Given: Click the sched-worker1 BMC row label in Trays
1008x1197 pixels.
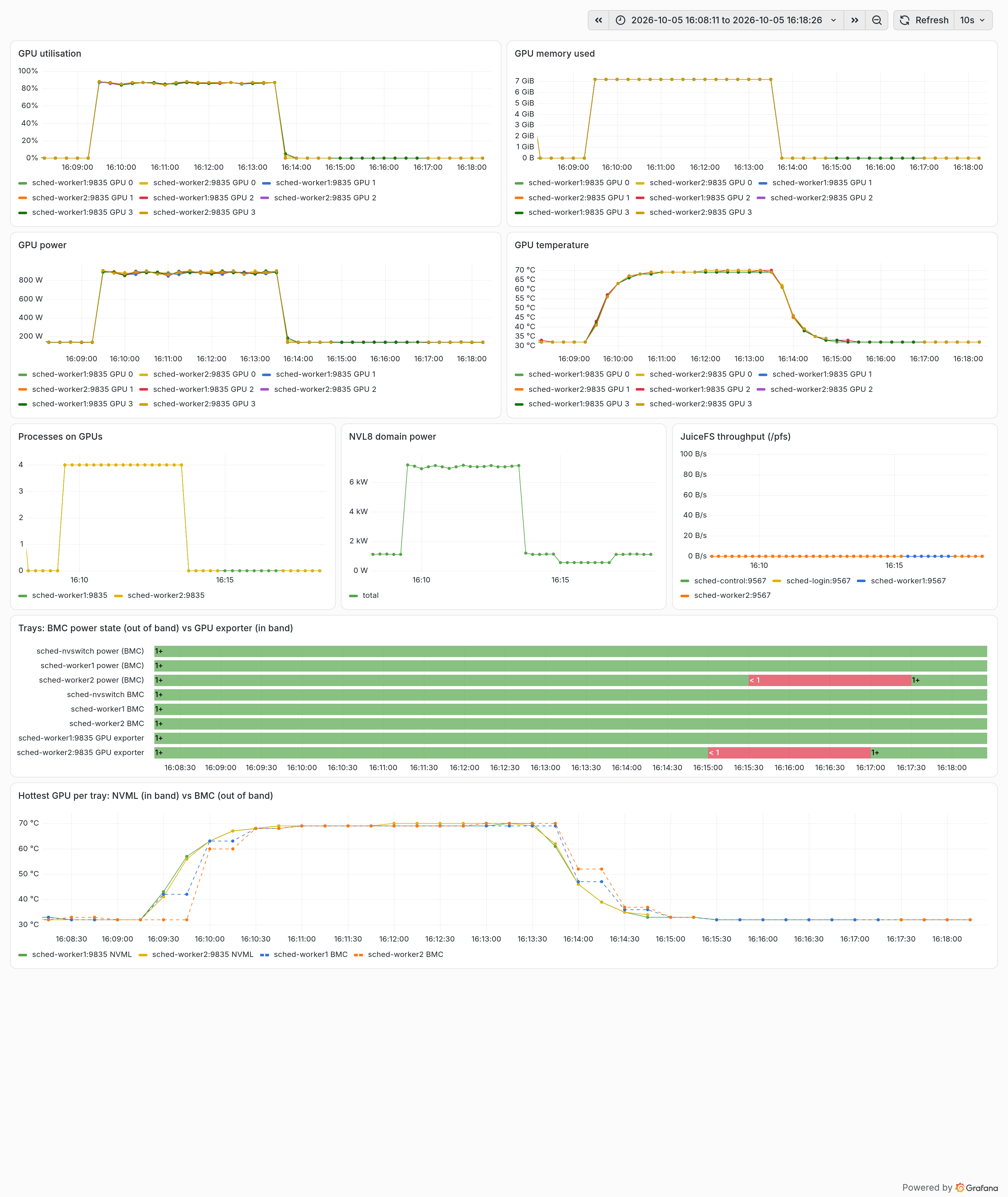Looking at the screenshot, I should [x=107, y=709].
